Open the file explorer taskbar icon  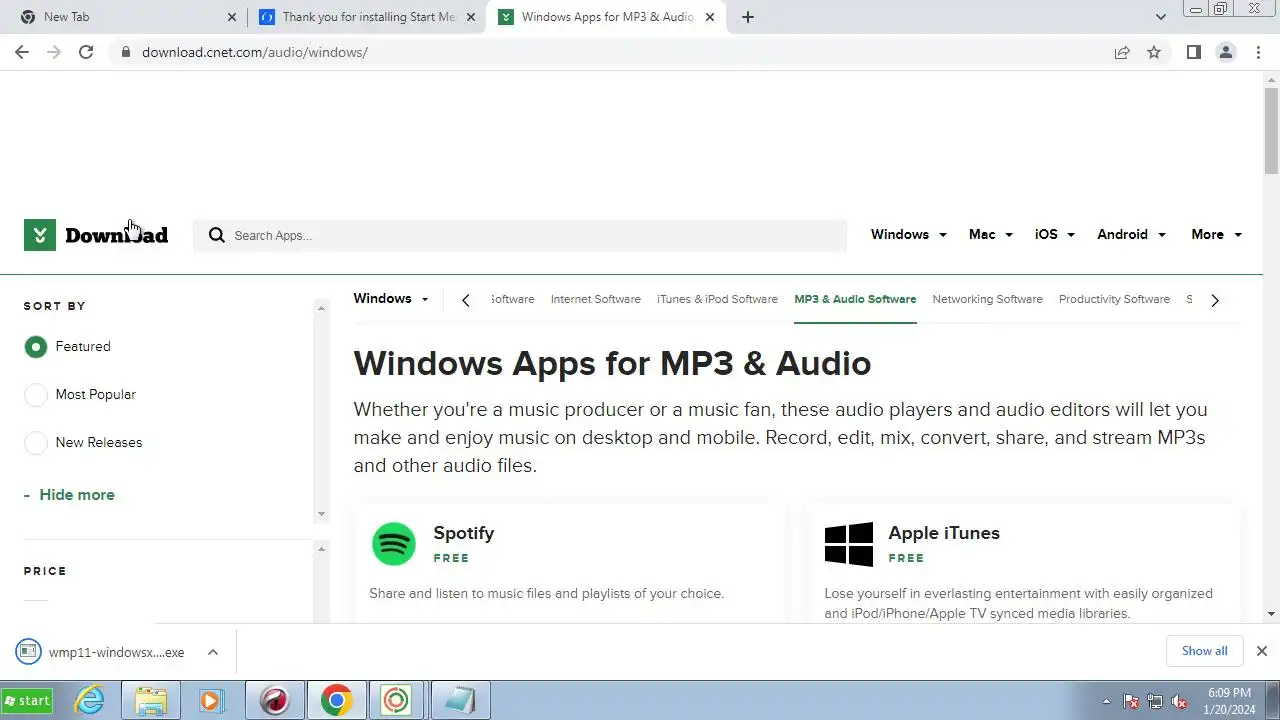point(151,700)
